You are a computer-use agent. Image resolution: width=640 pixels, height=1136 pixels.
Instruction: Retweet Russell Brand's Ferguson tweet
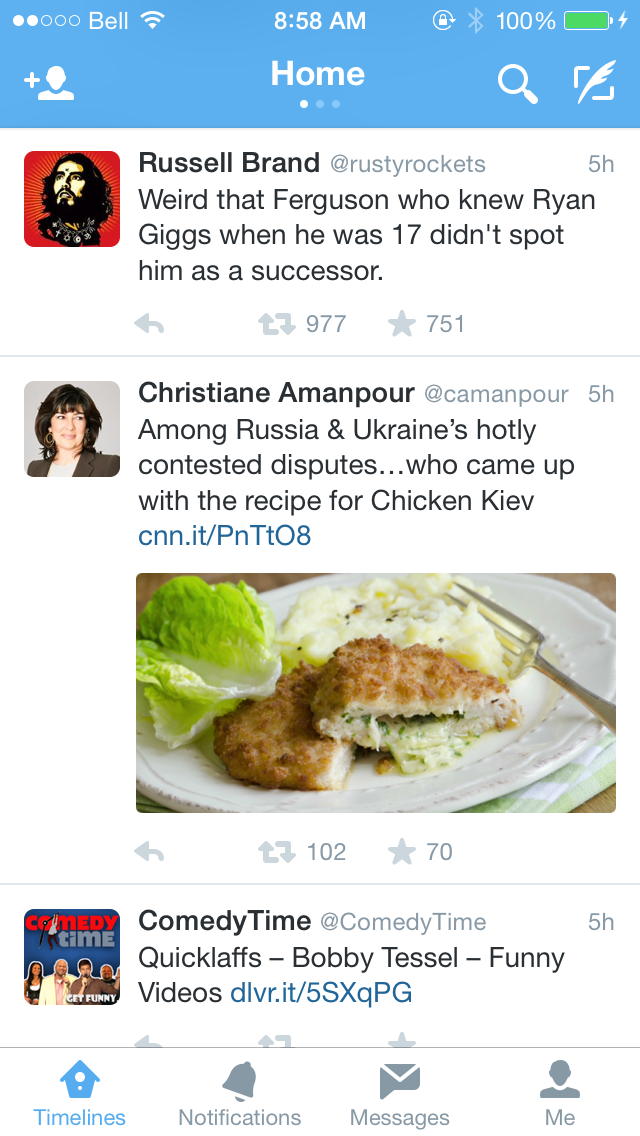277,324
